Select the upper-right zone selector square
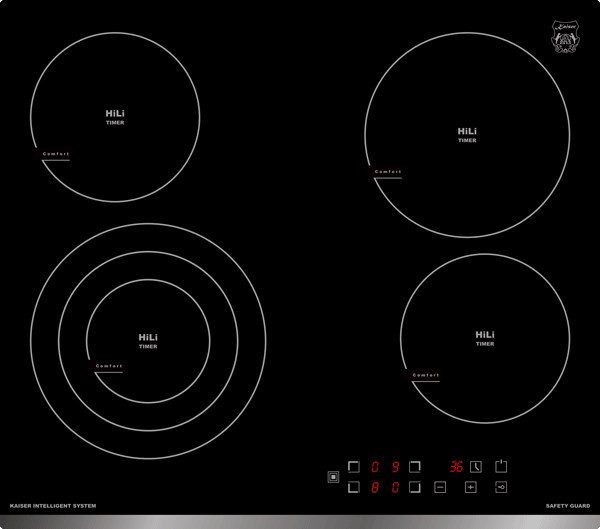Screen dimensions: 600x529 [x=415, y=466]
